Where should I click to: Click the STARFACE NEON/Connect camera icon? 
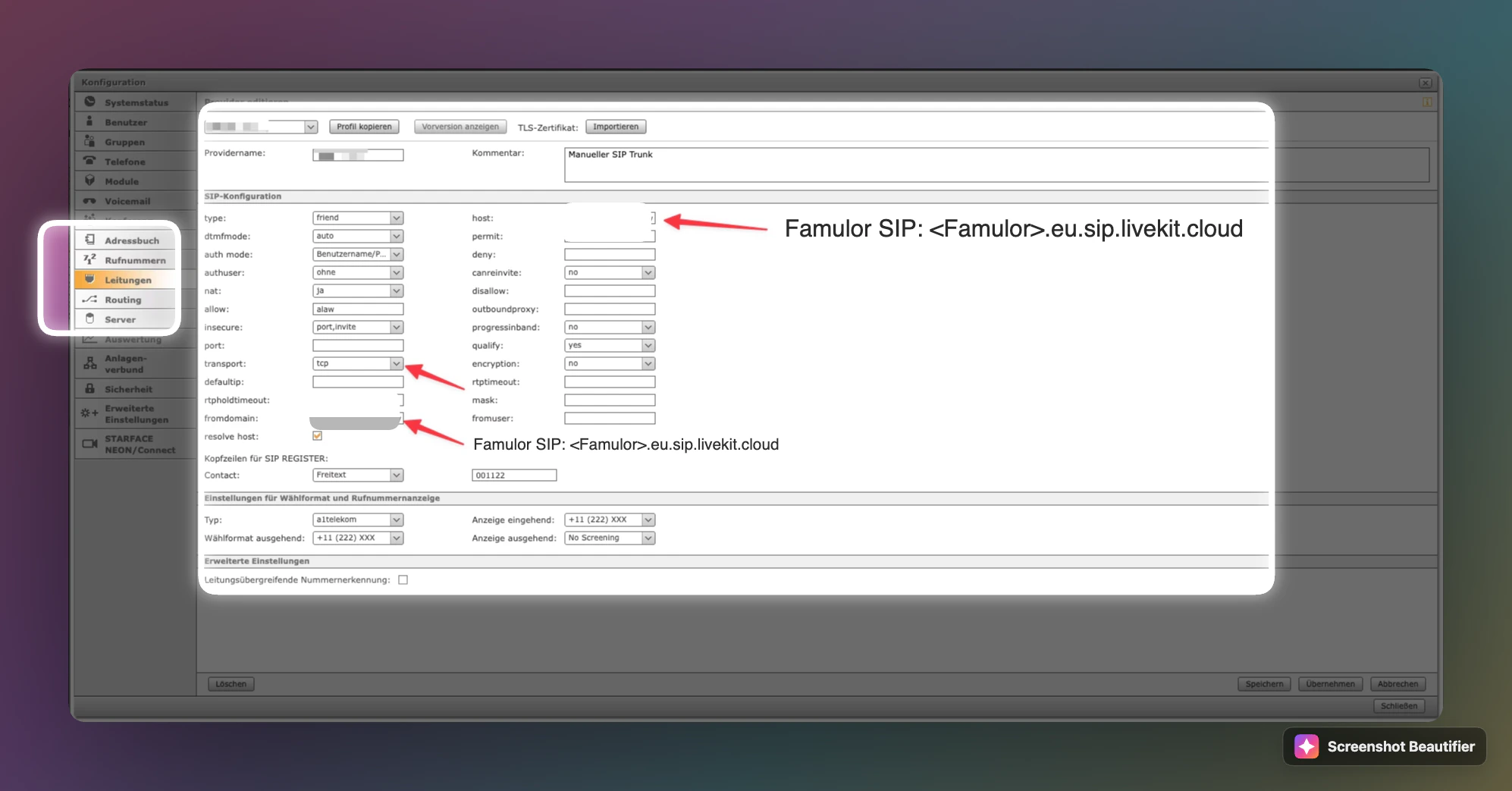tap(89, 444)
